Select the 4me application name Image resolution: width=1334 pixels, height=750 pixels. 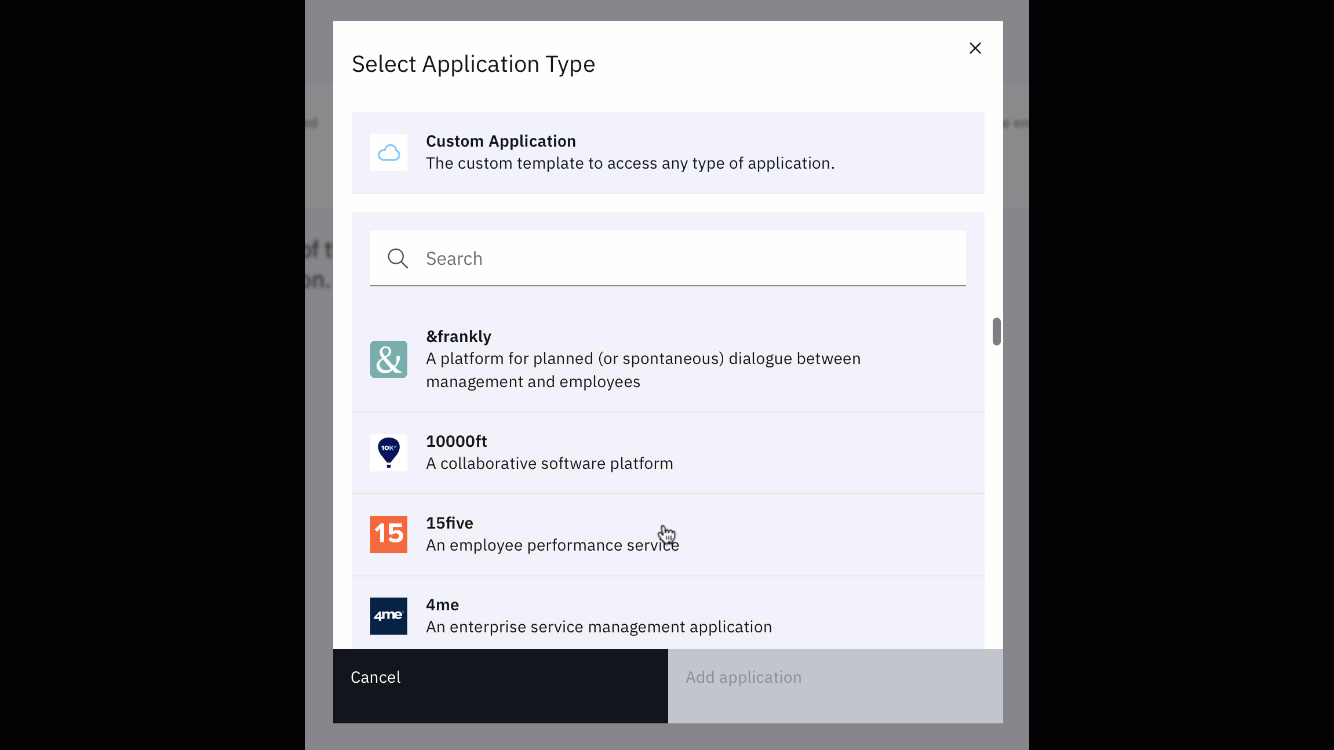(443, 605)
